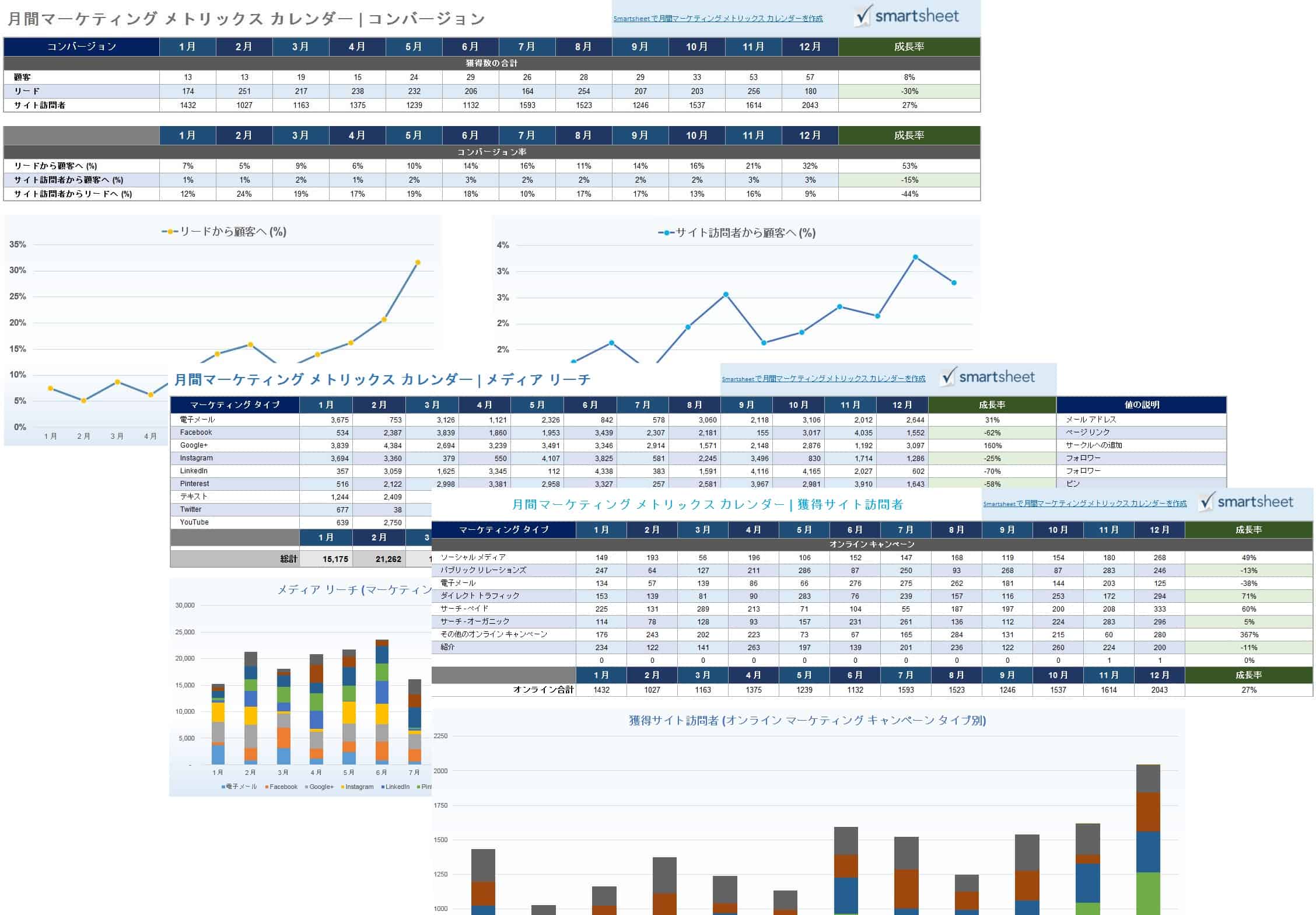Click the smartsheet logo on the 獲得サイト訪問者 sheet
The height and width of the screenshot is (915, 1316).
pos(1247,502)
